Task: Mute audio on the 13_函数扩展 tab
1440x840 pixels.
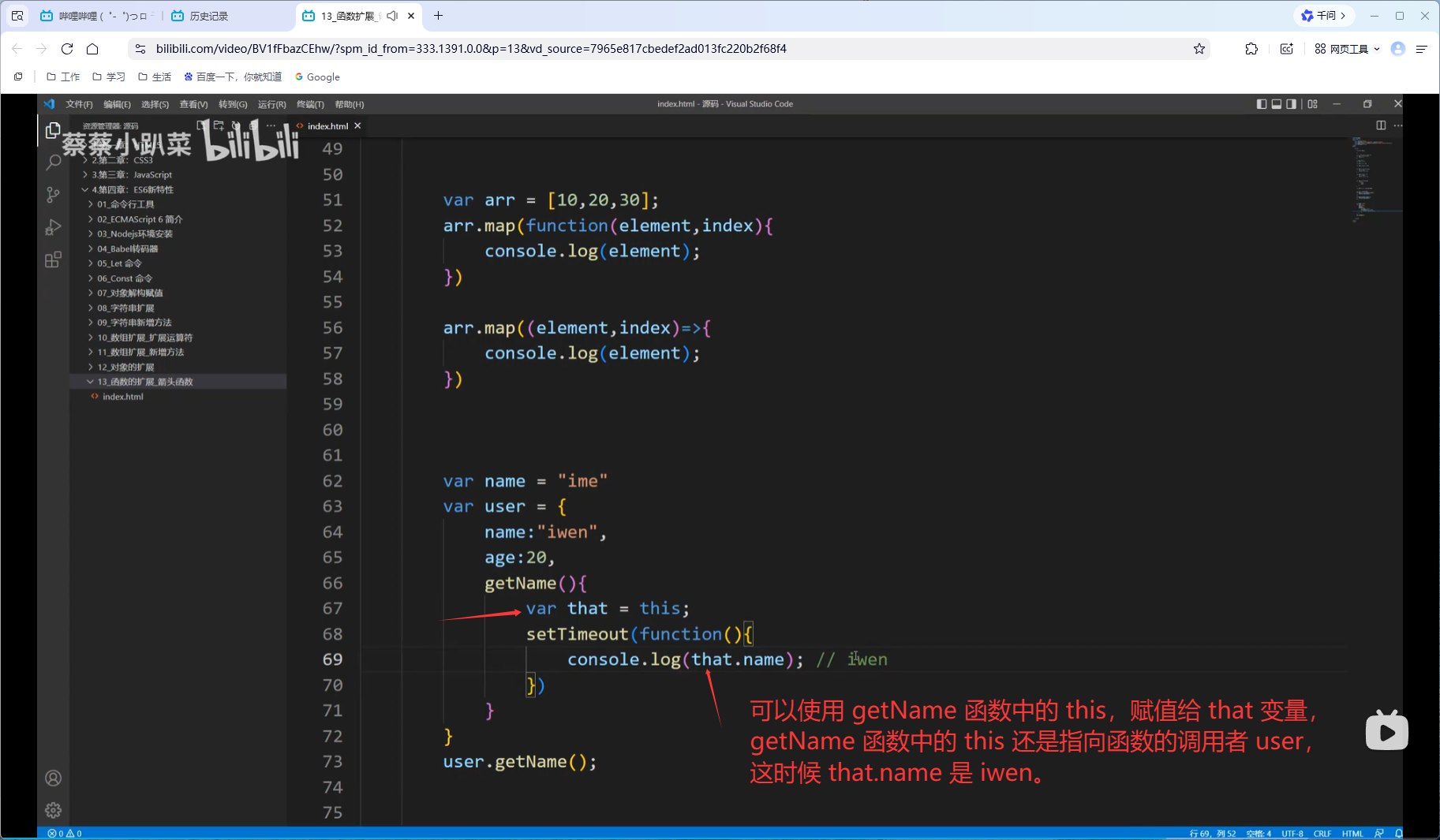Action: (x=392, y=16)
